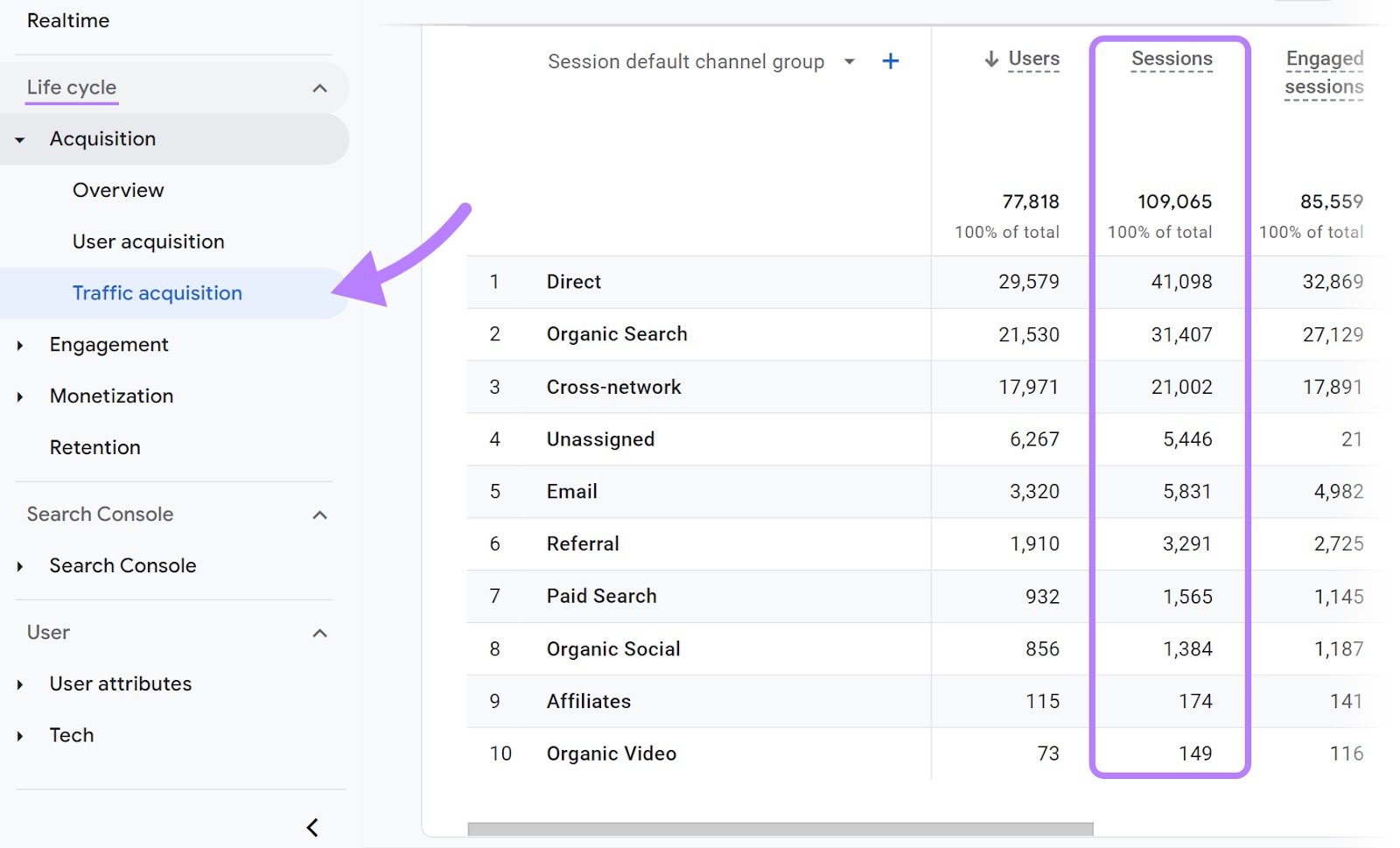Collapse the left navigation with the chevron icon
This screenshot has width=1400, height=848.
[312, 827]
